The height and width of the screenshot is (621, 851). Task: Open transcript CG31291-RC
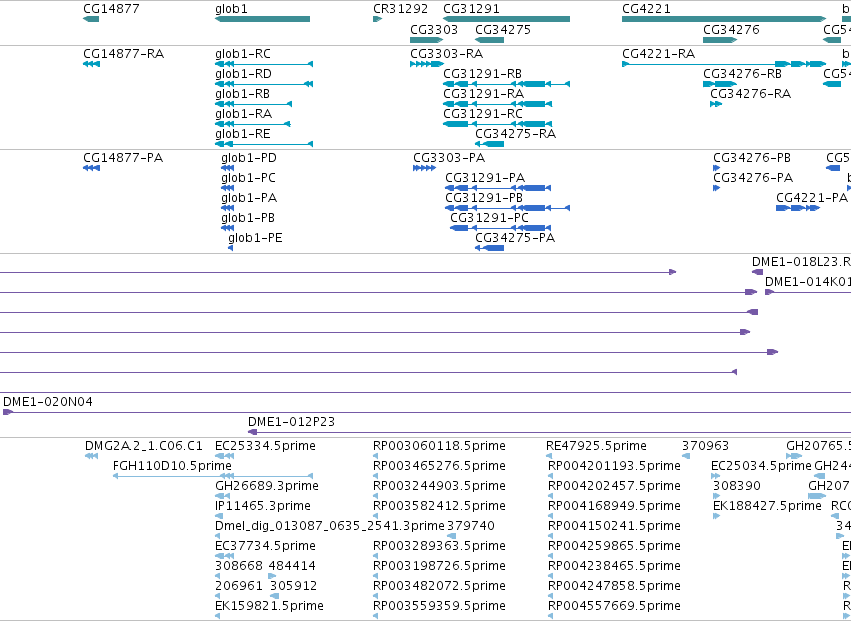[498, 124]
